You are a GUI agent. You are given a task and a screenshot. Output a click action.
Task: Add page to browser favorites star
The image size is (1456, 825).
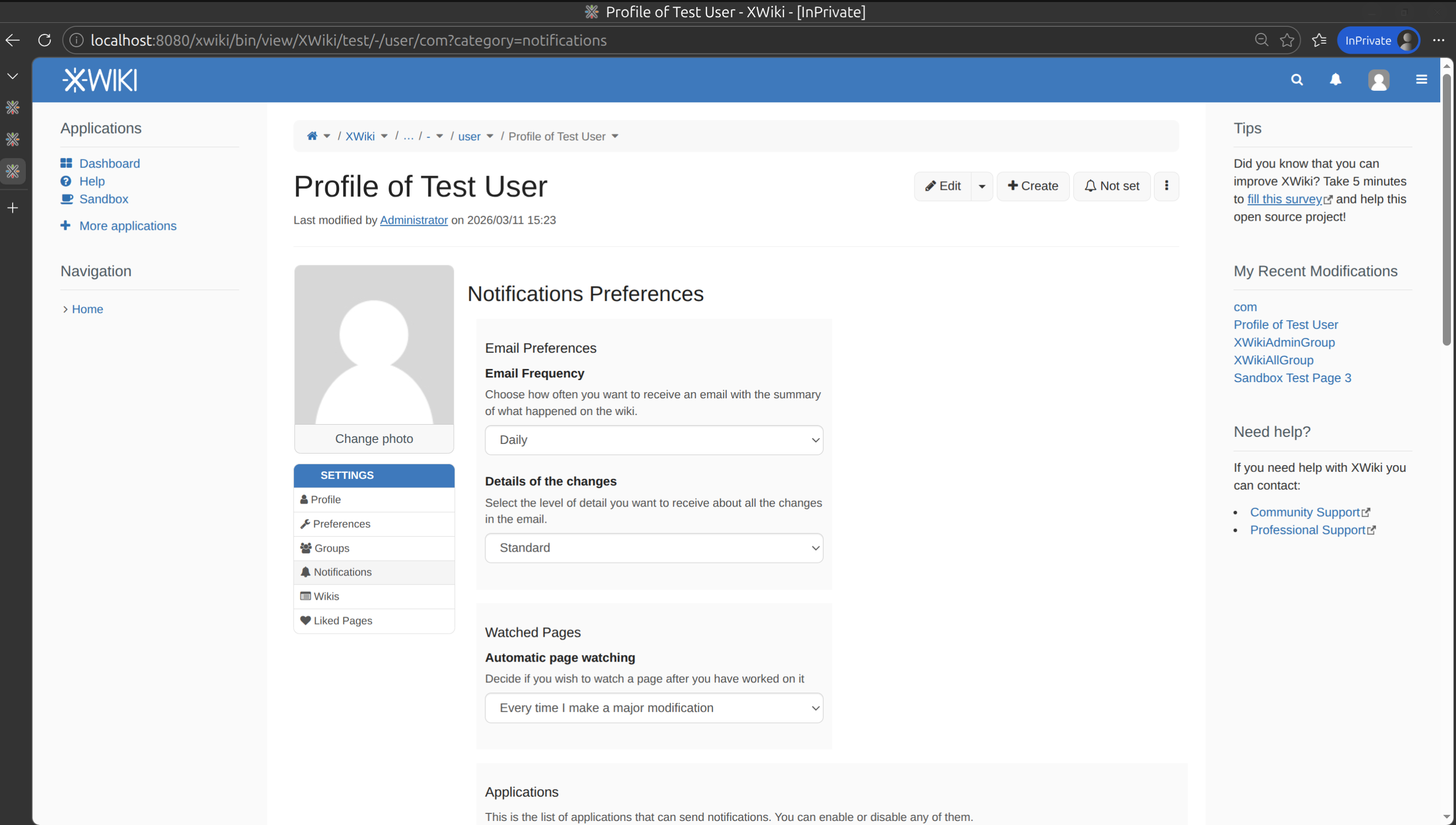tap(1286, 40)
